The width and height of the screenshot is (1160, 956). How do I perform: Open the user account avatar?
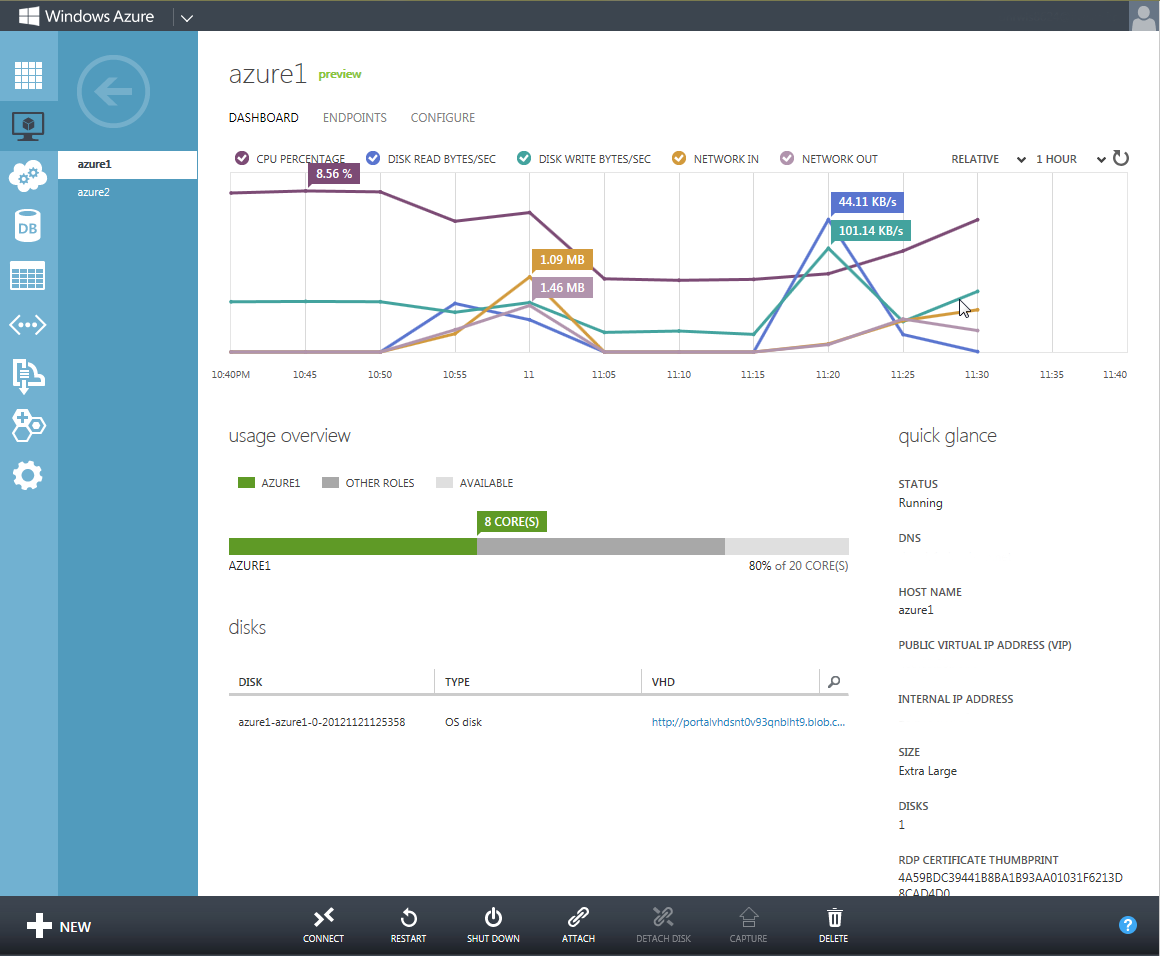[x=1144, y=16]
